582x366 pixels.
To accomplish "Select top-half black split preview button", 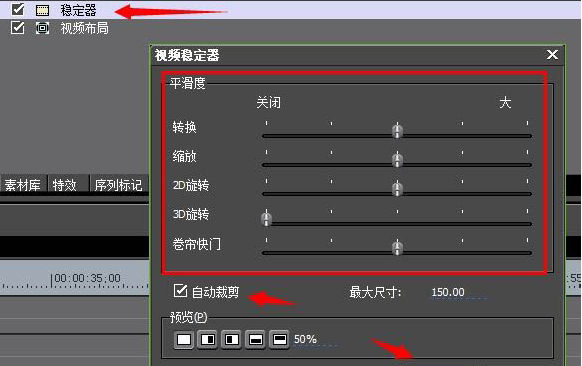I will [279, 339].
